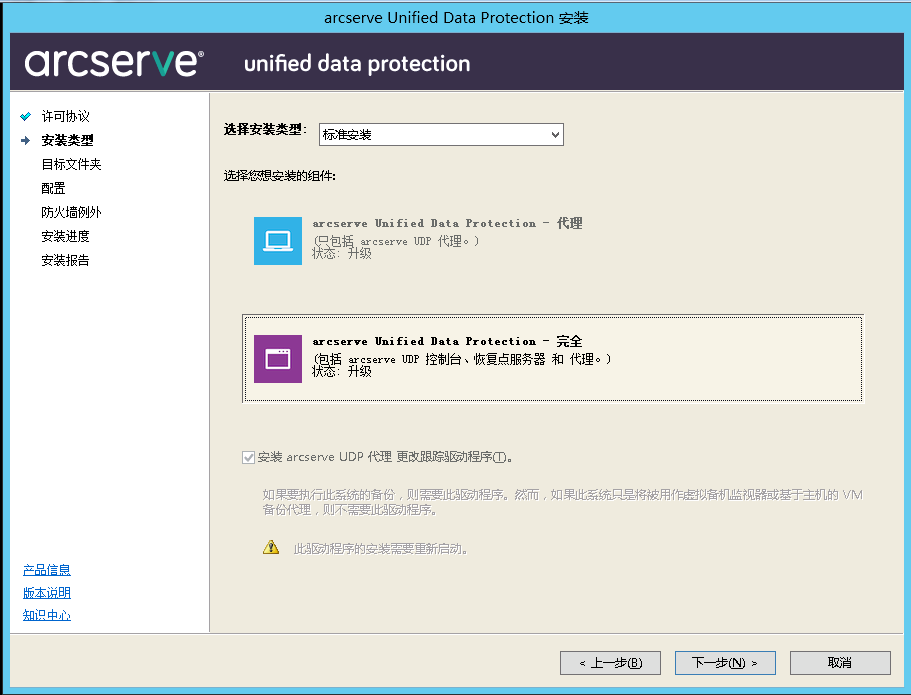This screenshot has height=695, width=911.
Task: Click the arcserve logo in the header
Action: tap(114, 62)
